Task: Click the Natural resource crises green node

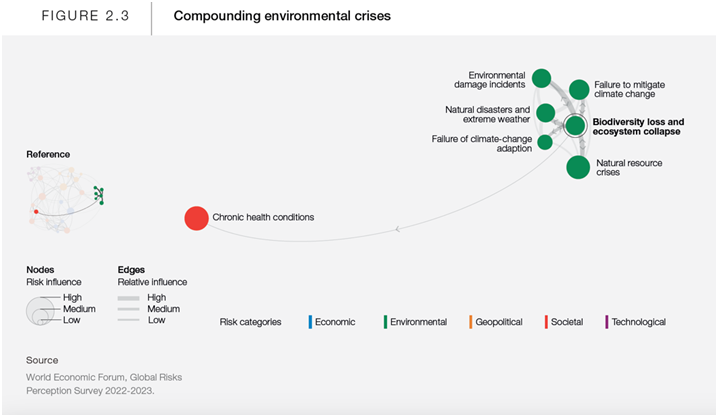Action: 578,167
